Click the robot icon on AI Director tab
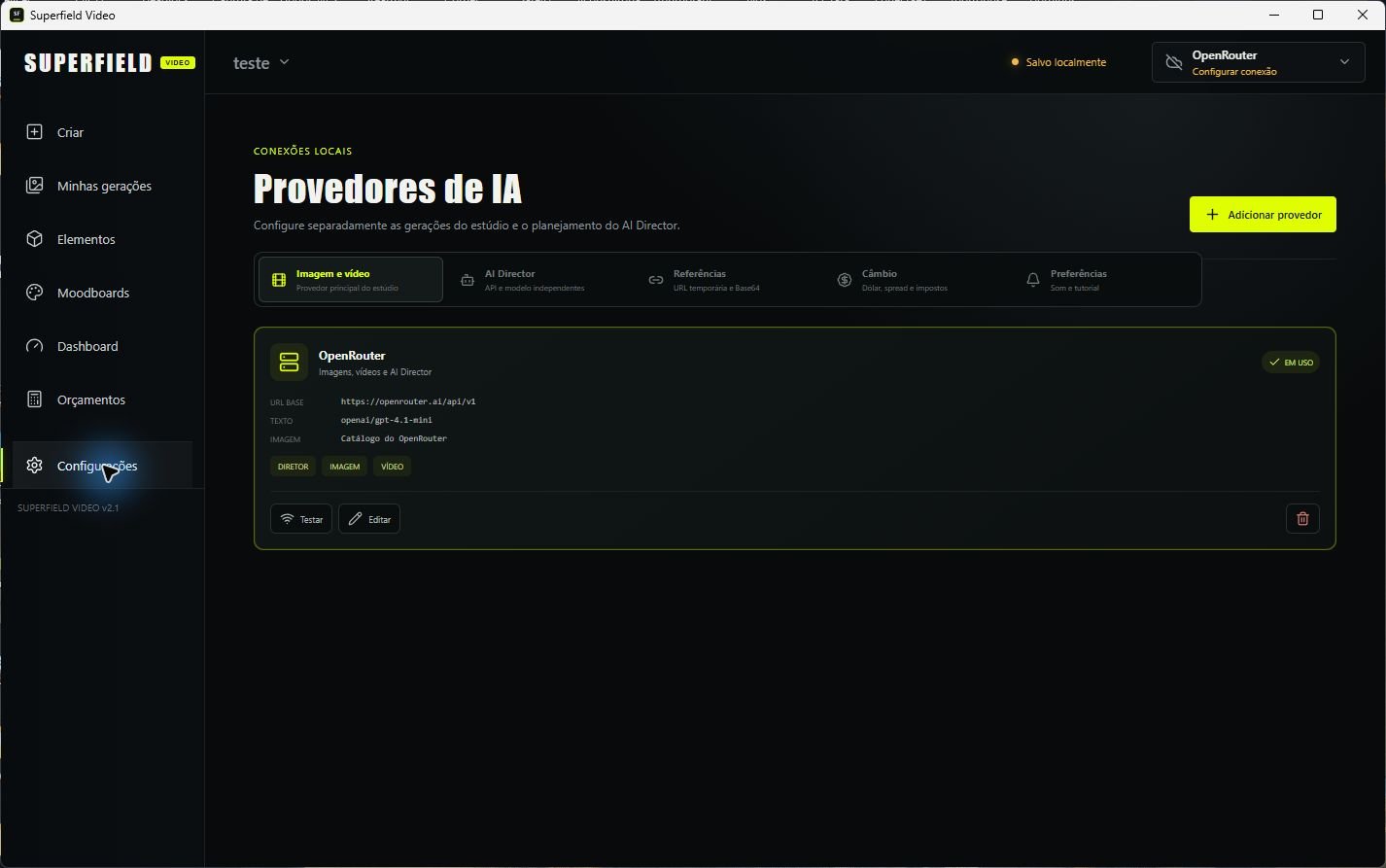Image resolution: width=1386 pixels, height=868 pixels. coord(468,280)
